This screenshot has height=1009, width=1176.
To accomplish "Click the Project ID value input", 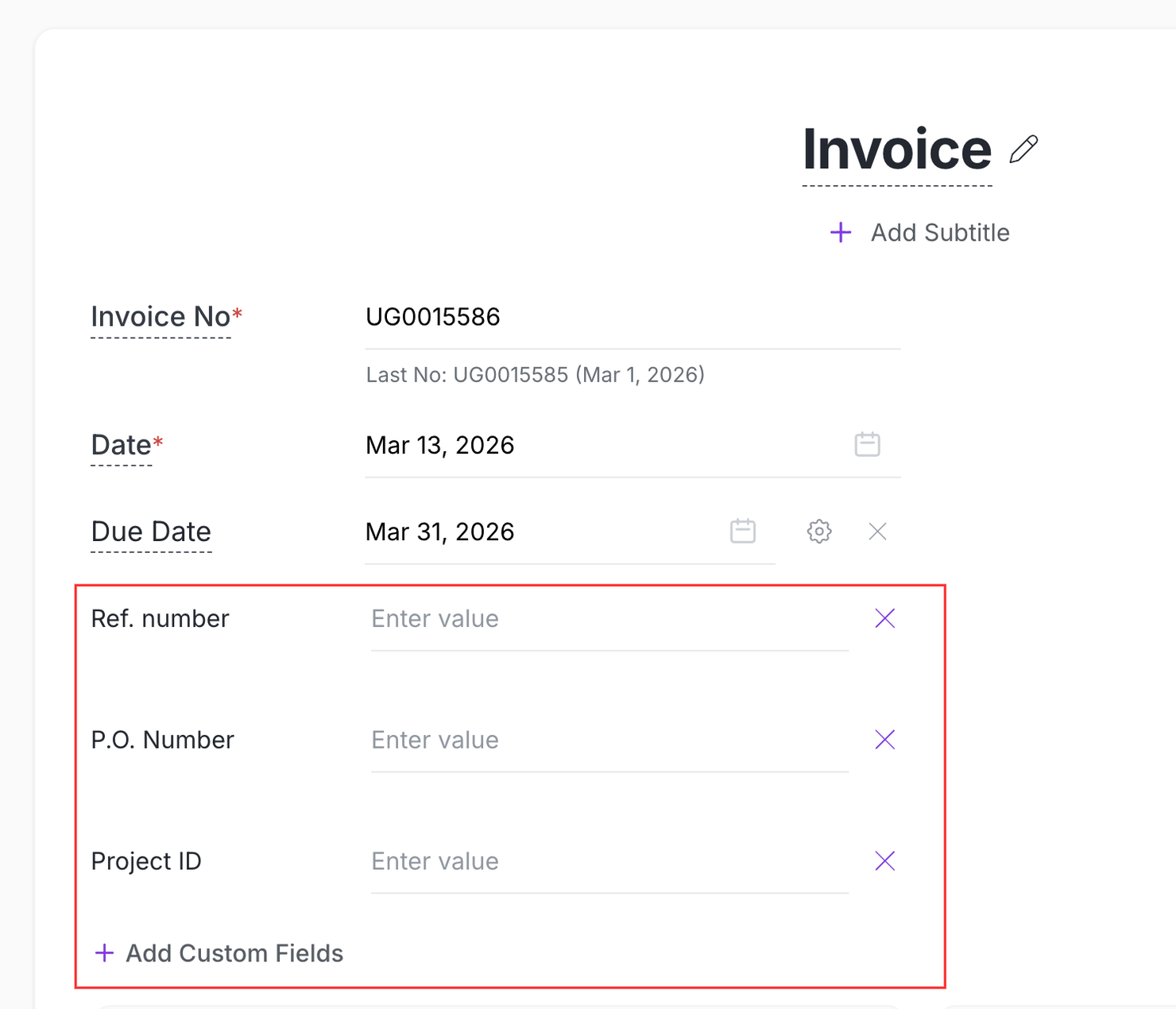I will tap(609, 862).
